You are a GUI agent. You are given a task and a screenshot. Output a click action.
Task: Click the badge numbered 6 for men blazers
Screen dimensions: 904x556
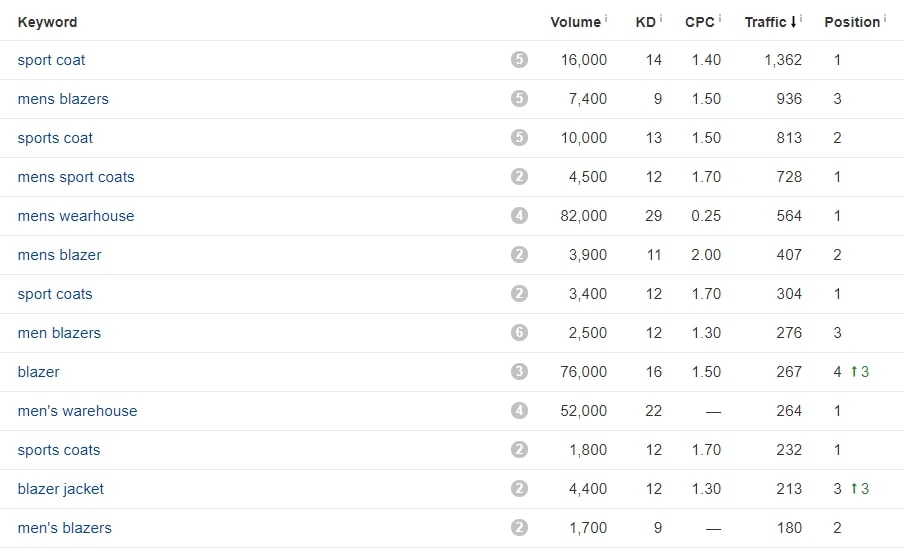[519, 333]
